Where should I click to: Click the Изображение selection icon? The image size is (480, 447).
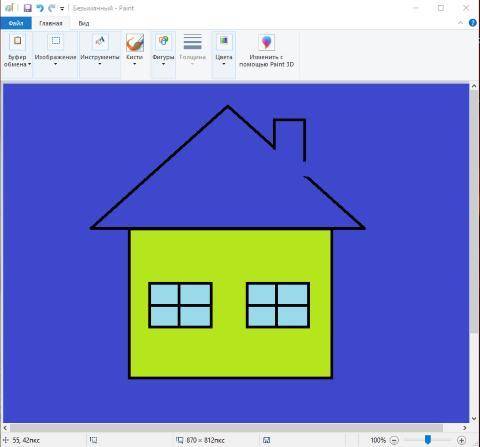[x=56, y=41]
